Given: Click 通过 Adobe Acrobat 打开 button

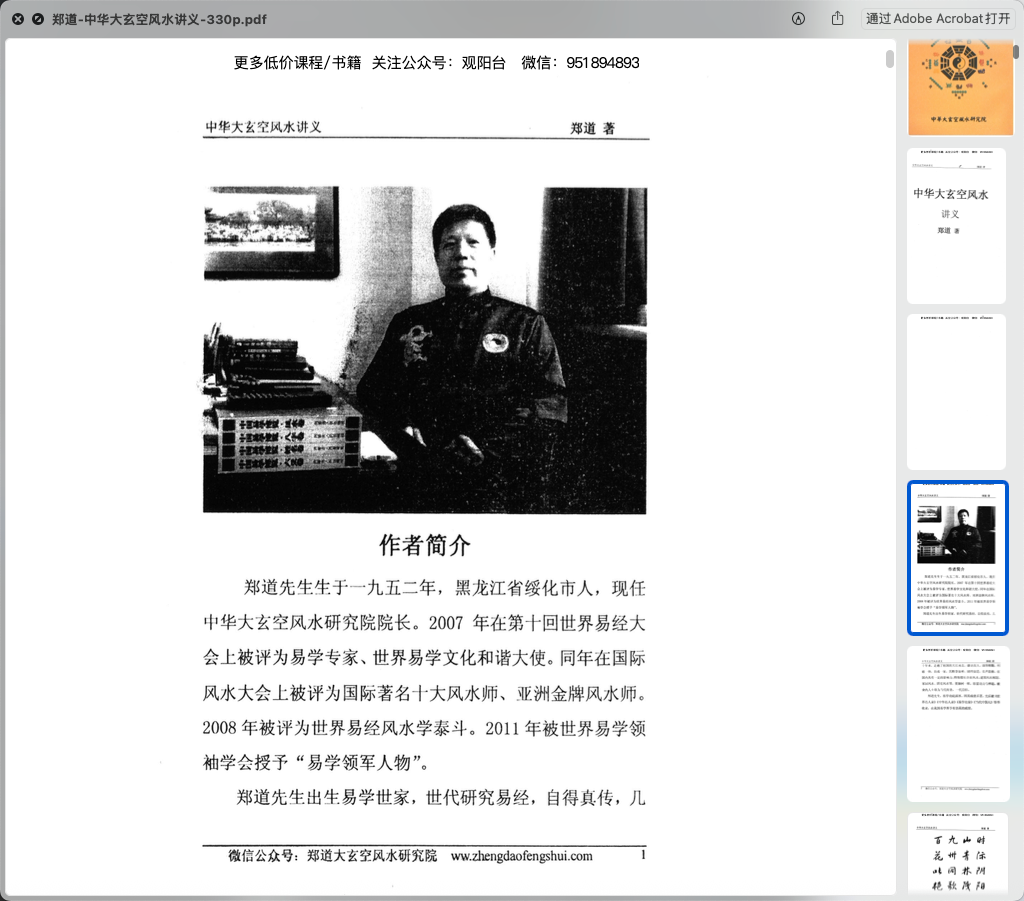Looking at the screenshot, I should point(938,19).
